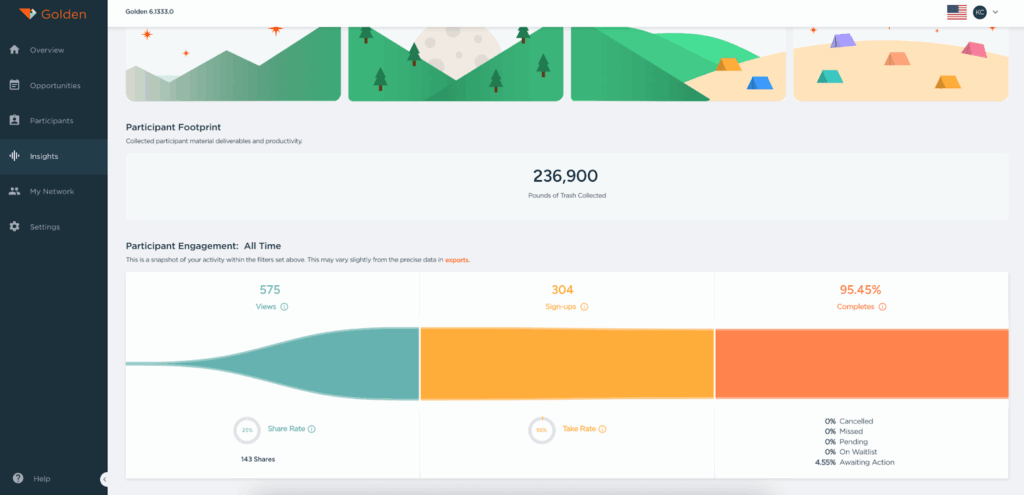The width and height of the screenshot is (1024, 495).
Task: Follow the exports link
Action: [x=457, y=260]
